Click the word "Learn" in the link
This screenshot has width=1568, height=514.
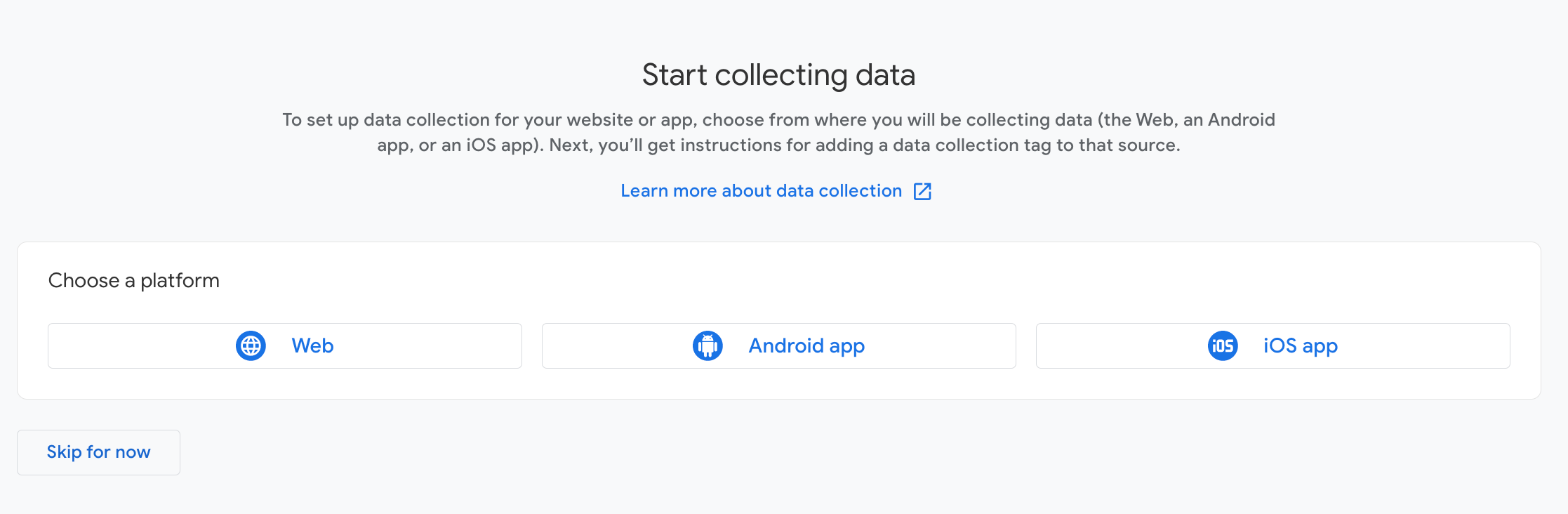[644, 191]
